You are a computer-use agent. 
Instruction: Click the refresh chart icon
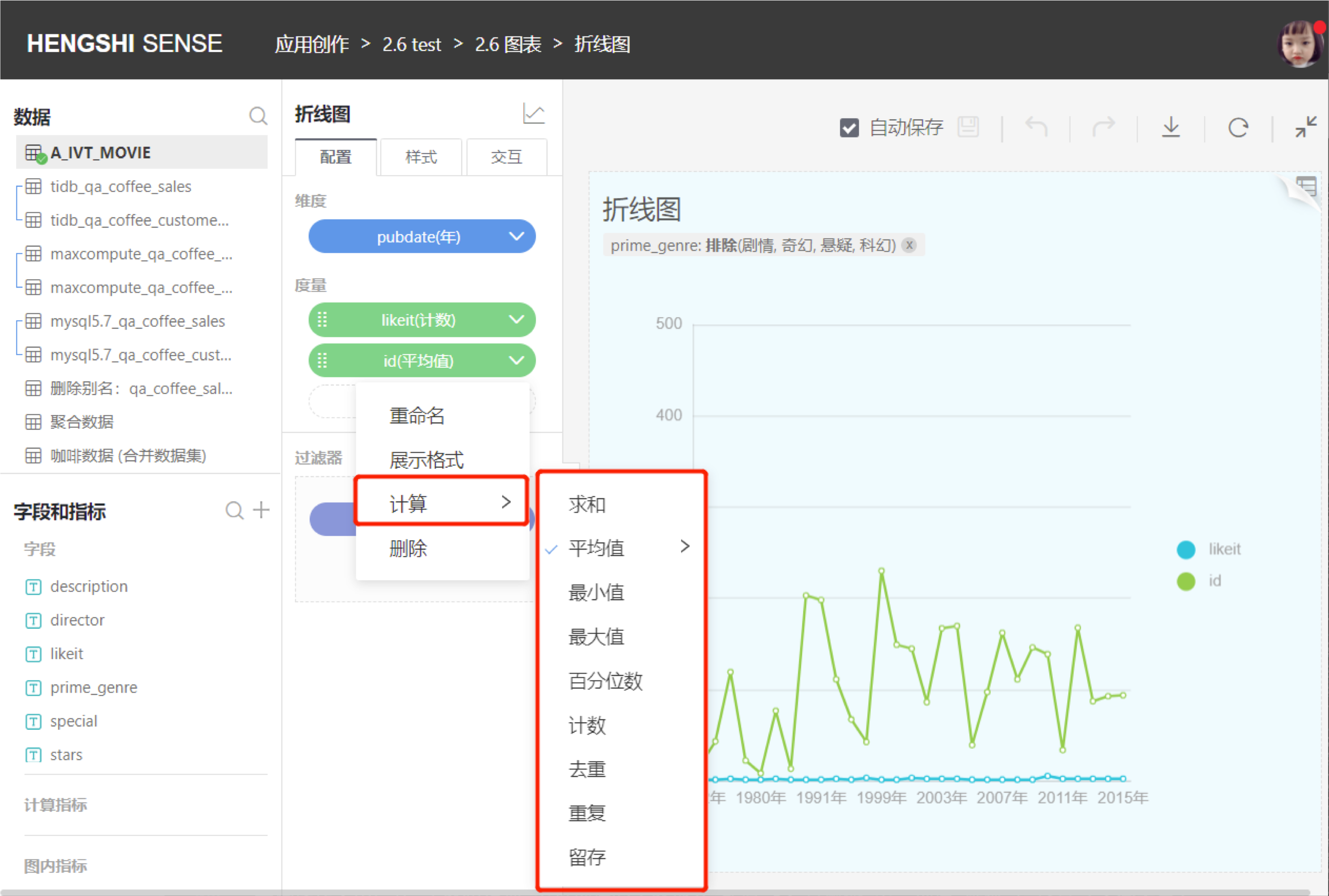(x=1238, y=127)
